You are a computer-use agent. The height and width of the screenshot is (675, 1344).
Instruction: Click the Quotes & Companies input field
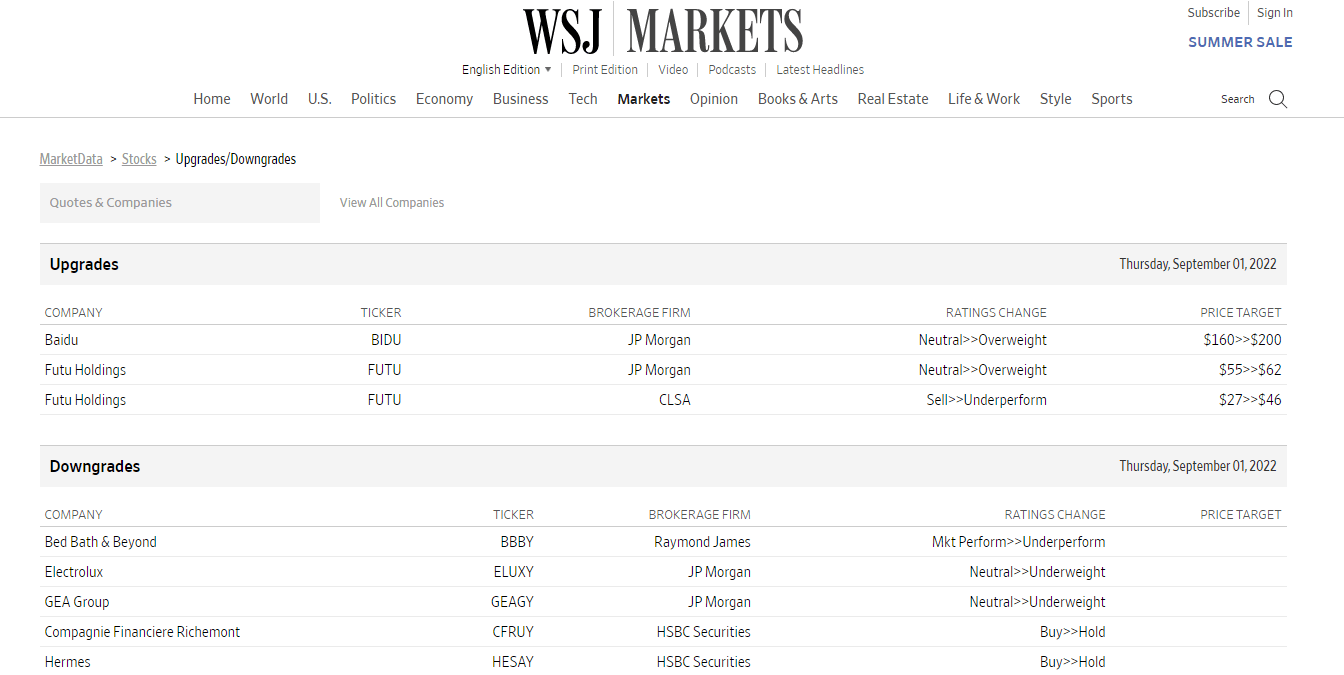[180, 203]
